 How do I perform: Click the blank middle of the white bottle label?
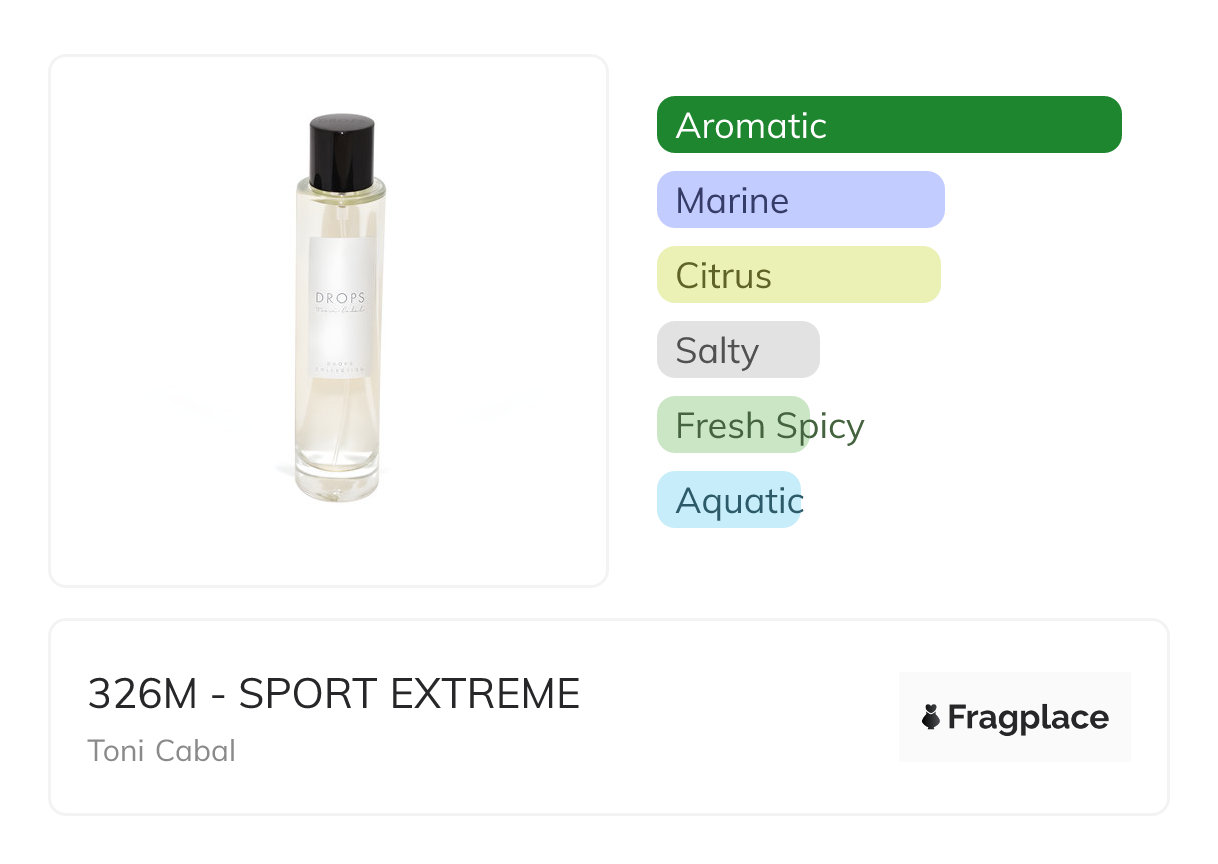click(x=340, y=338)
